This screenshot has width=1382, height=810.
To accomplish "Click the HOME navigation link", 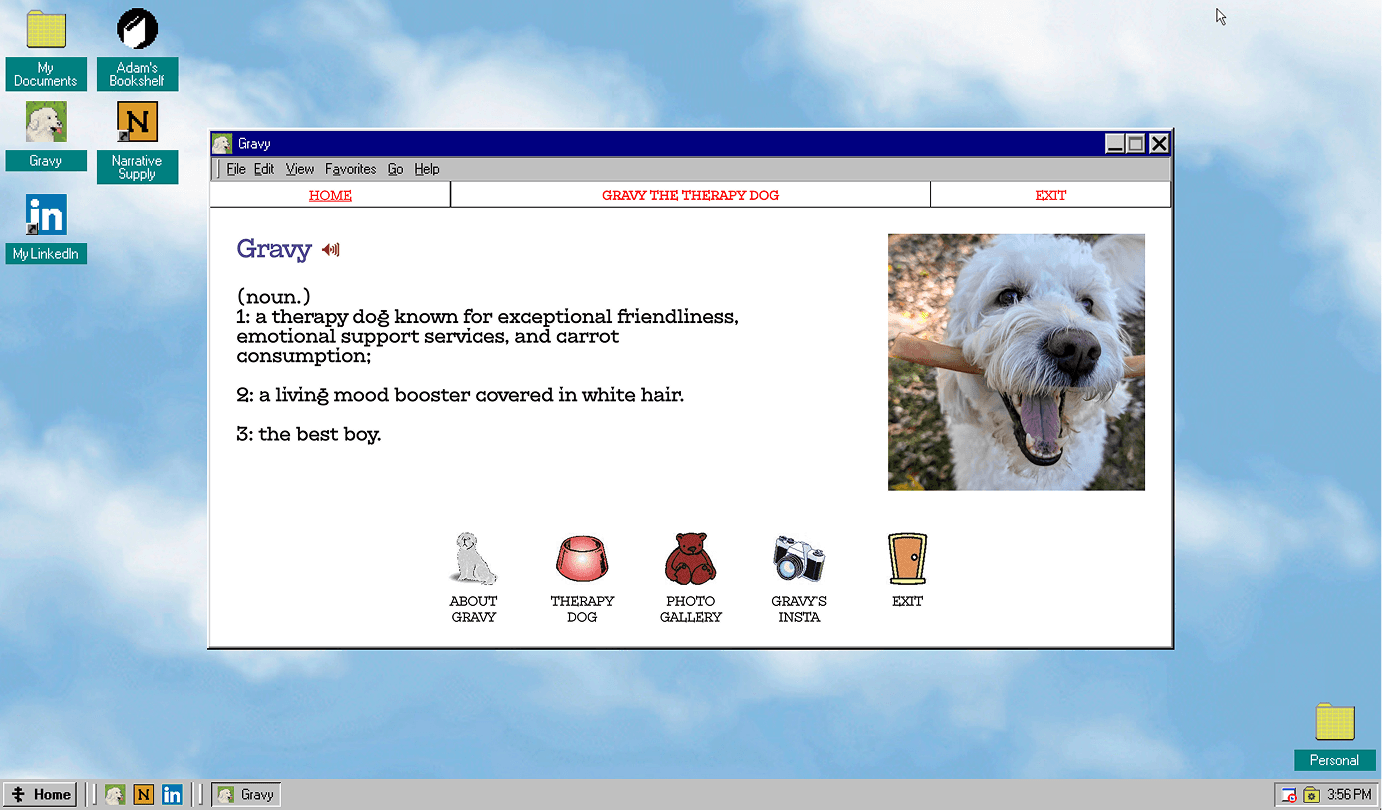I will click(x=330, y=195).
